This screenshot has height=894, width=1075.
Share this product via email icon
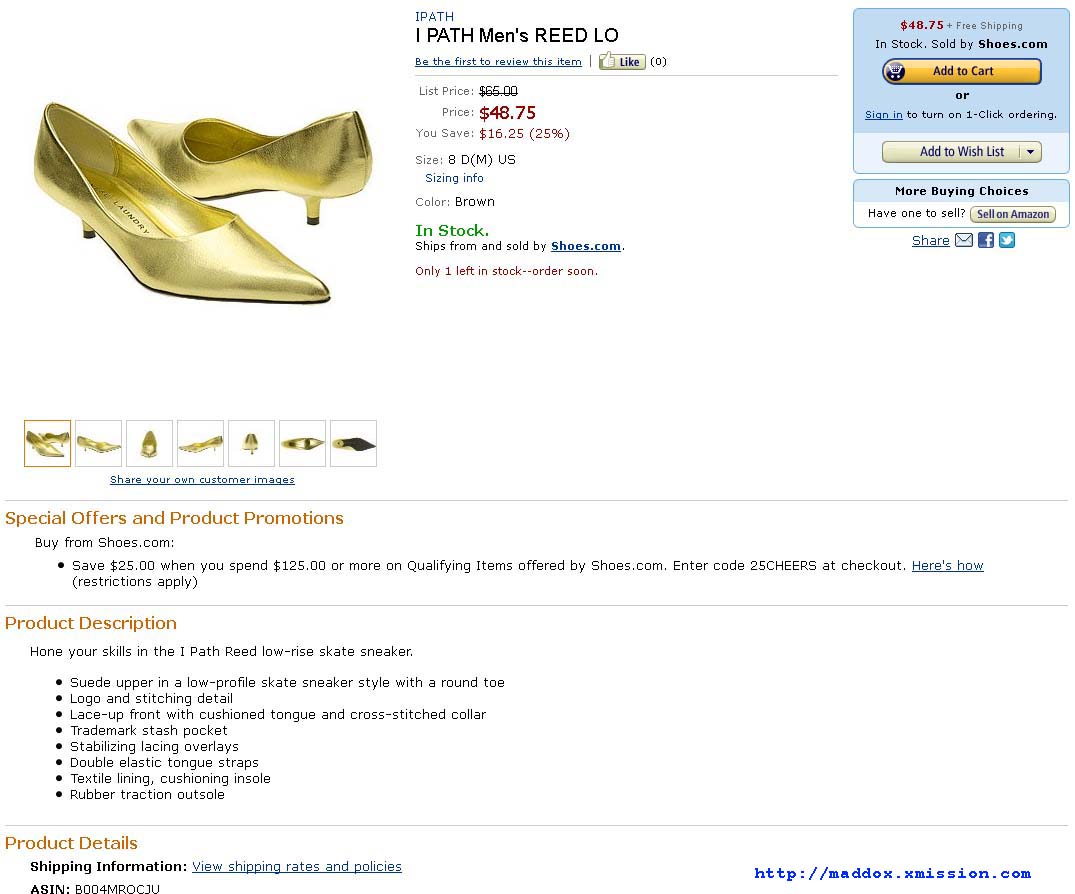964,240
